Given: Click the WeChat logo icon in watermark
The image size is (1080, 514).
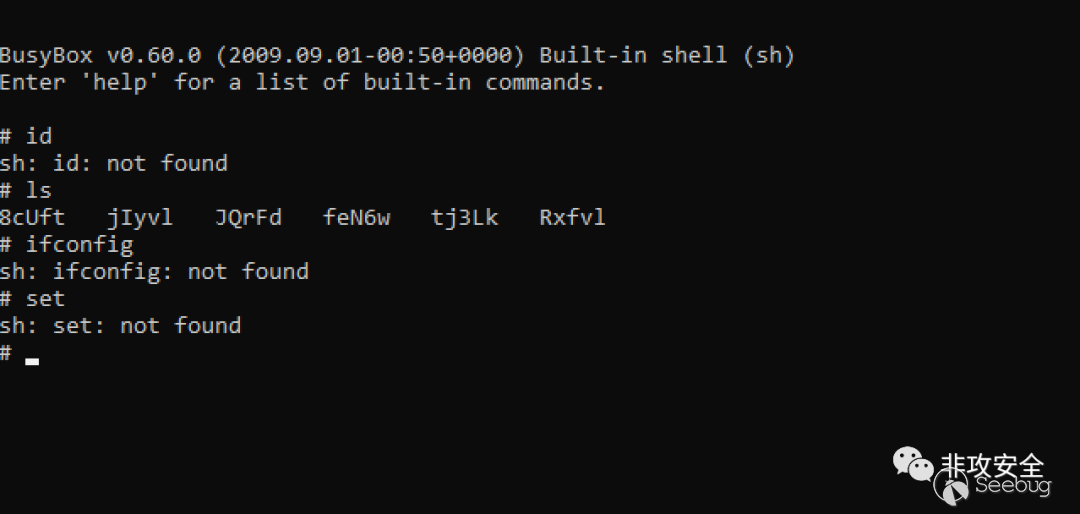Looking at the screenshot, I should 915,463.
